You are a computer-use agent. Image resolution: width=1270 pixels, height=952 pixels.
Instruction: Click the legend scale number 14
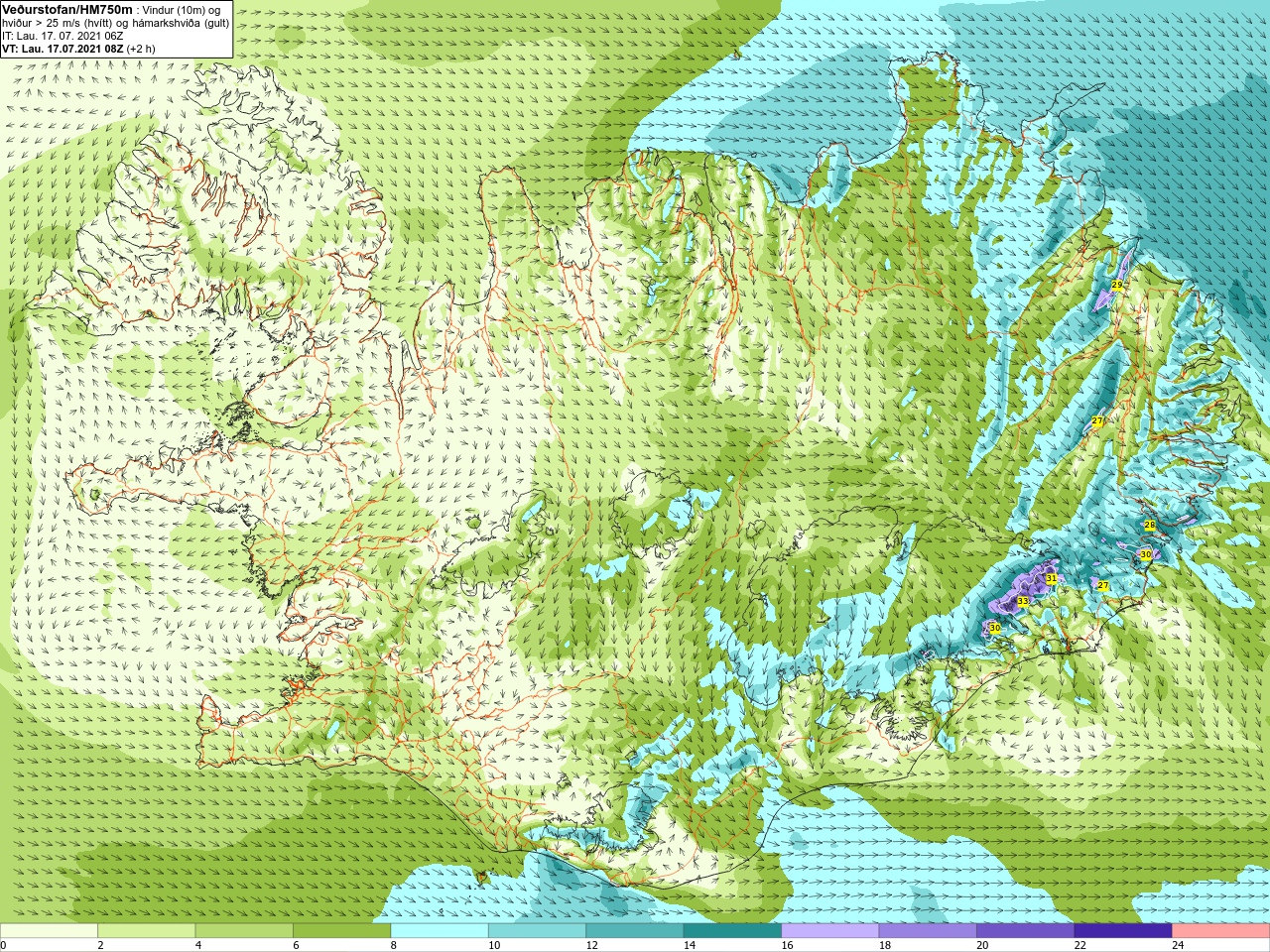[690, 946]
